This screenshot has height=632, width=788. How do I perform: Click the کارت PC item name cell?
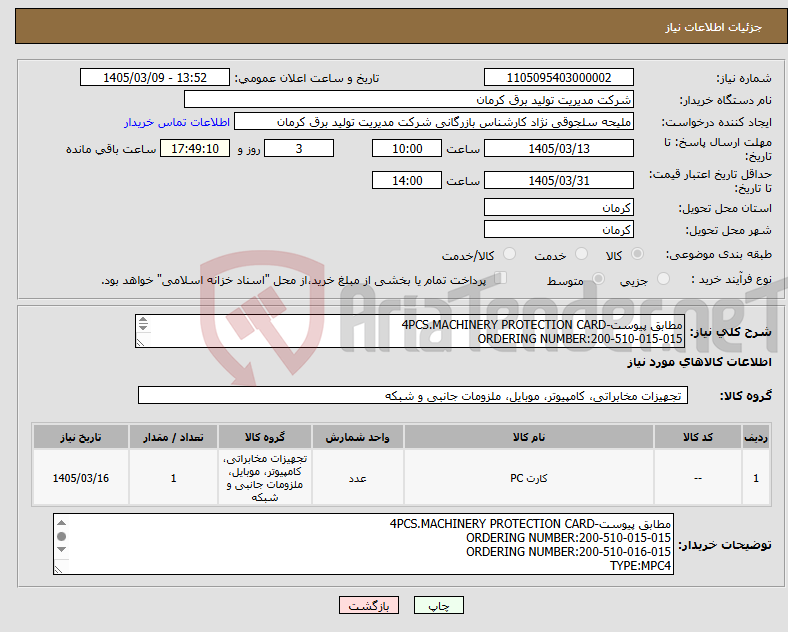pos(529,478)
